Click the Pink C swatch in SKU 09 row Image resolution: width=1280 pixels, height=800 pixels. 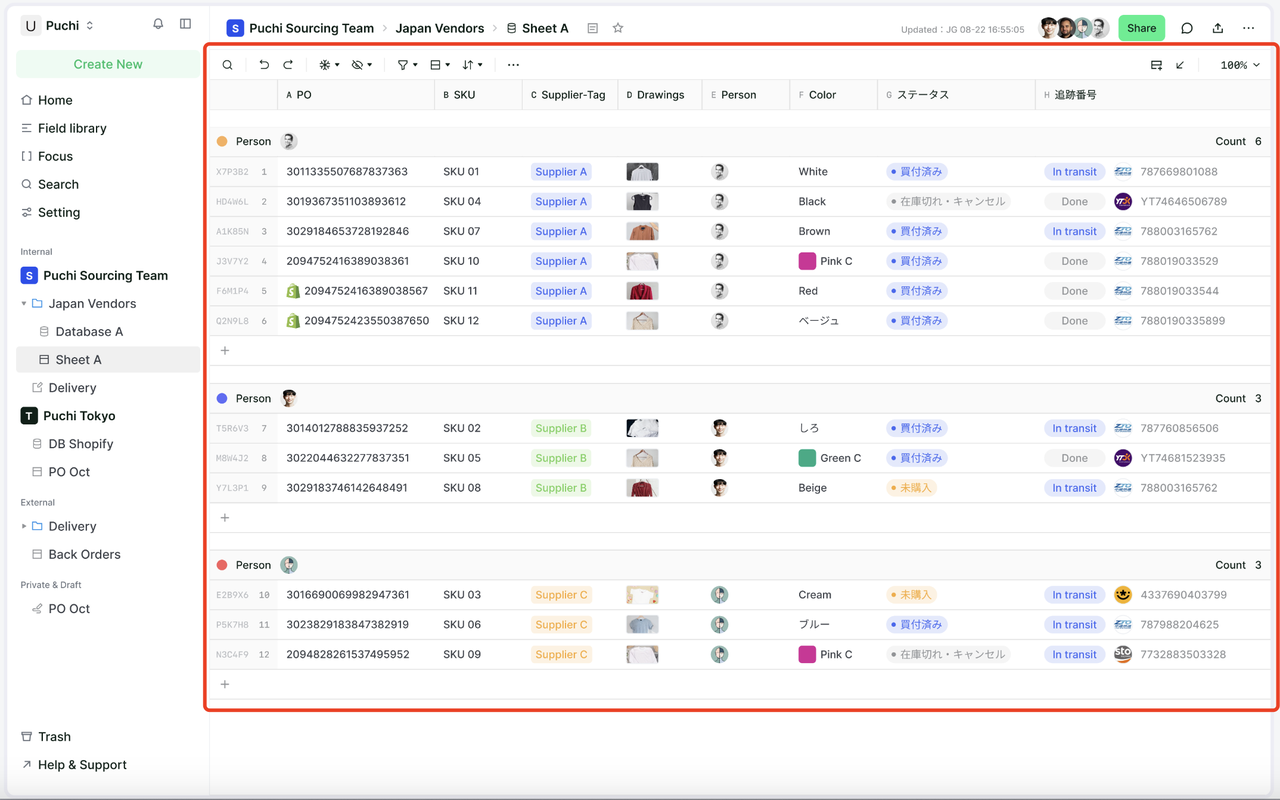[x=807, y=654]
